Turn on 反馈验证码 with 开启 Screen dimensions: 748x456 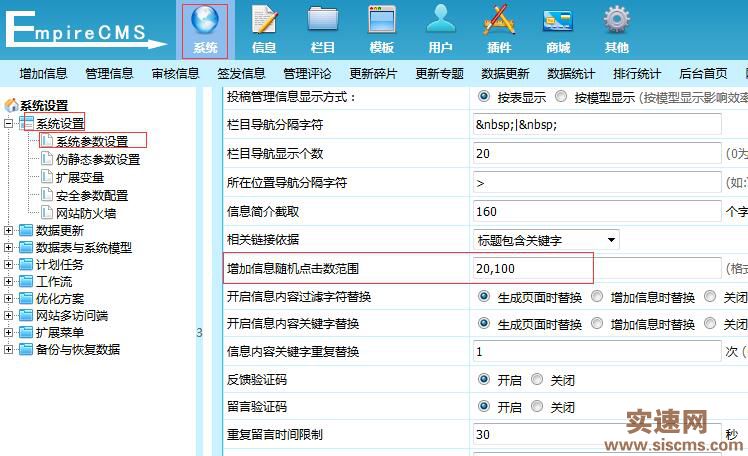(x=484, y=379)
